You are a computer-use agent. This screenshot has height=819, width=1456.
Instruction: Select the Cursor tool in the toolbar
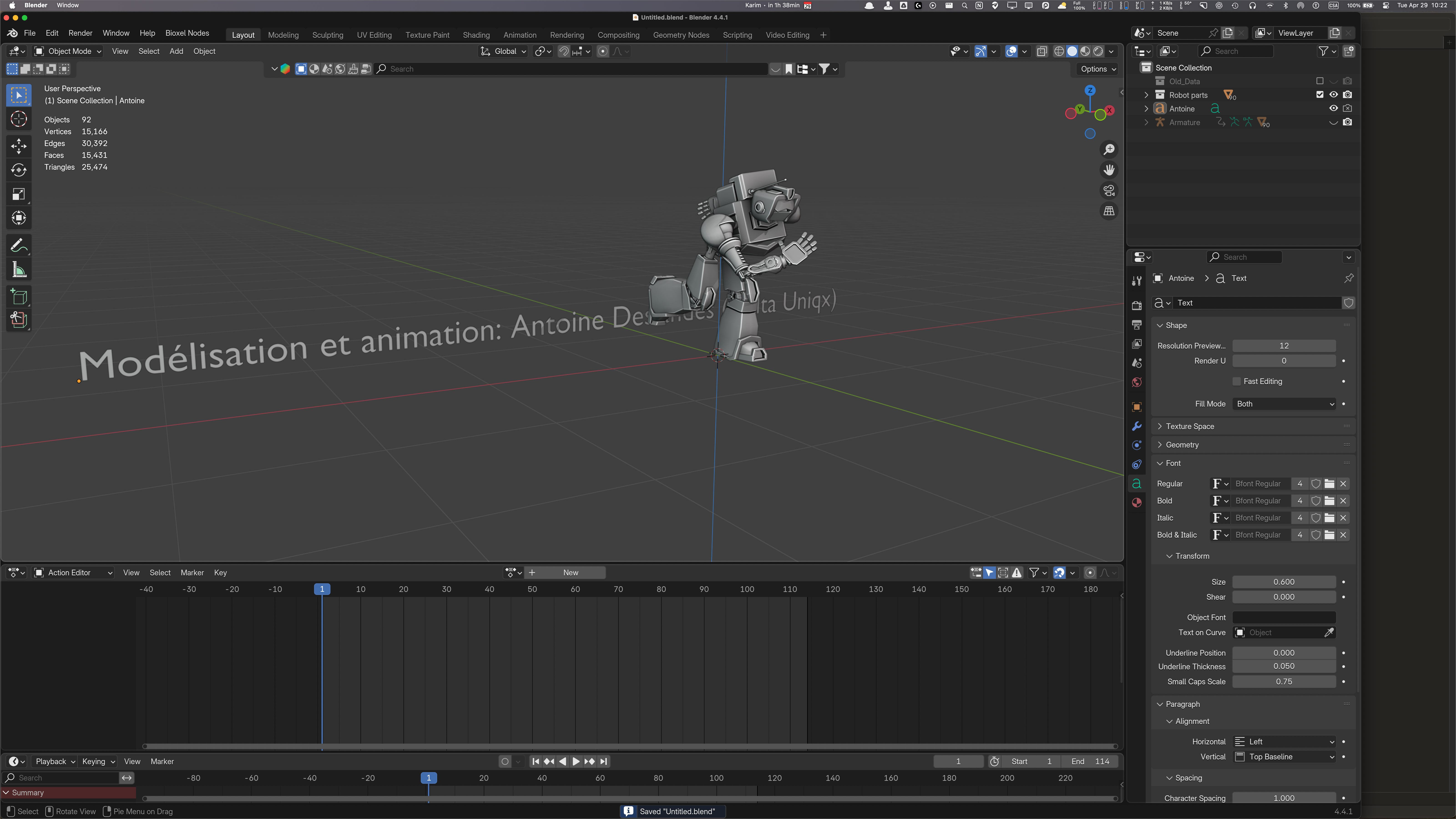click(19, 119)
